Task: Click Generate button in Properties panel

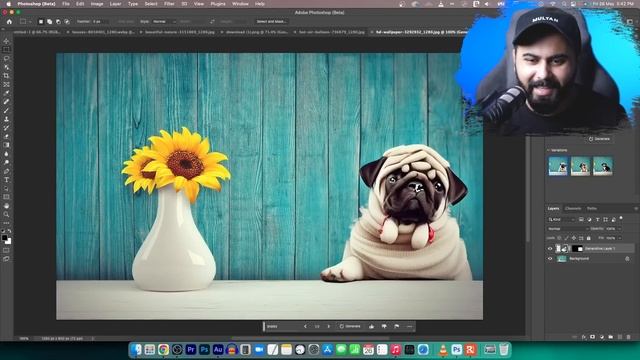Action: 599,139
